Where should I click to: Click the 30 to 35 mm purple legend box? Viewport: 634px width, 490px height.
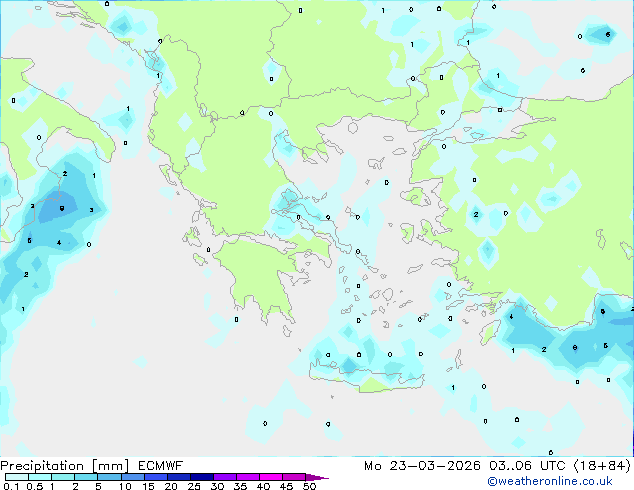coord(224,477)
